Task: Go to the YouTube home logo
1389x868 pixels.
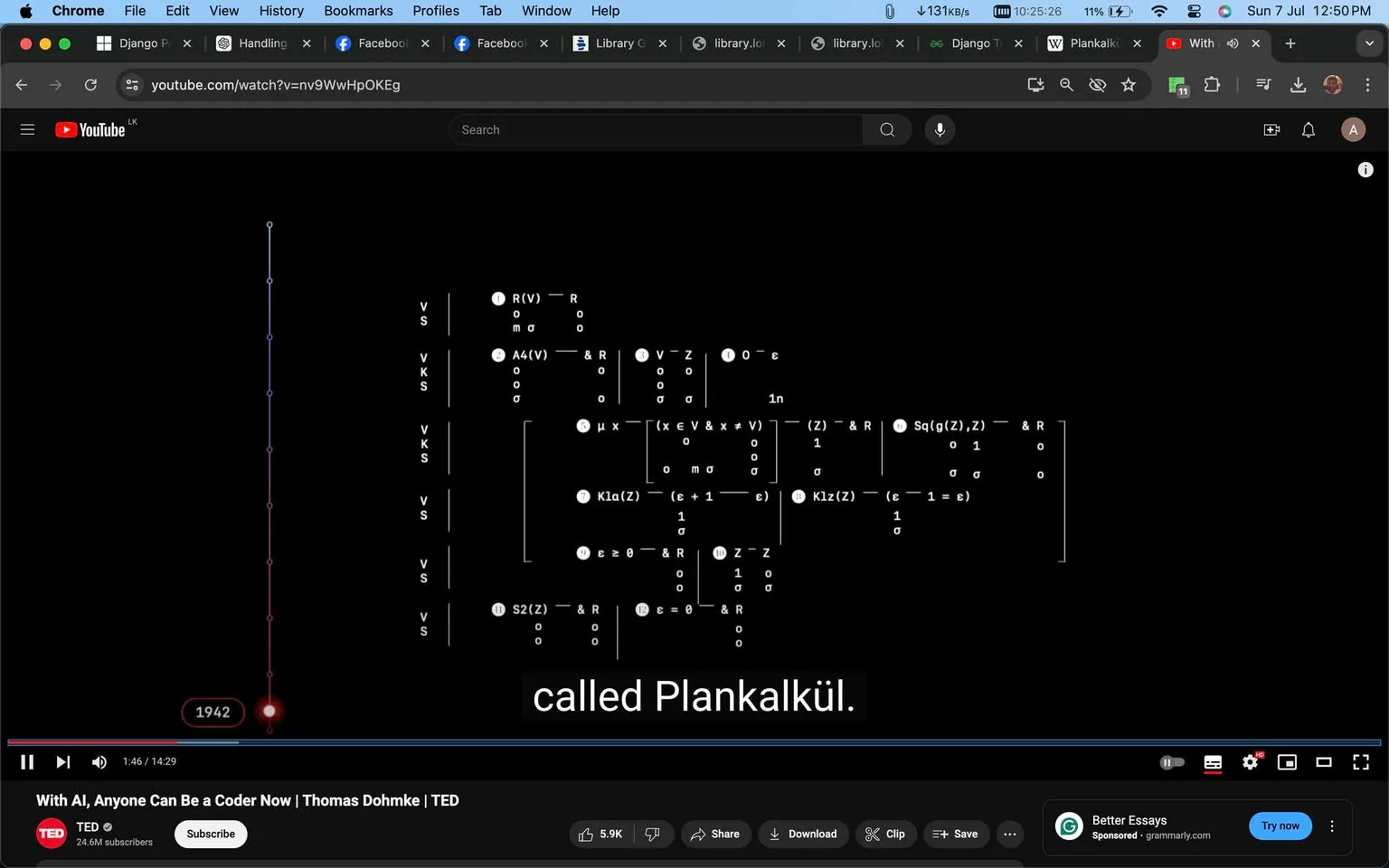Action: click(x=90, y=129)
